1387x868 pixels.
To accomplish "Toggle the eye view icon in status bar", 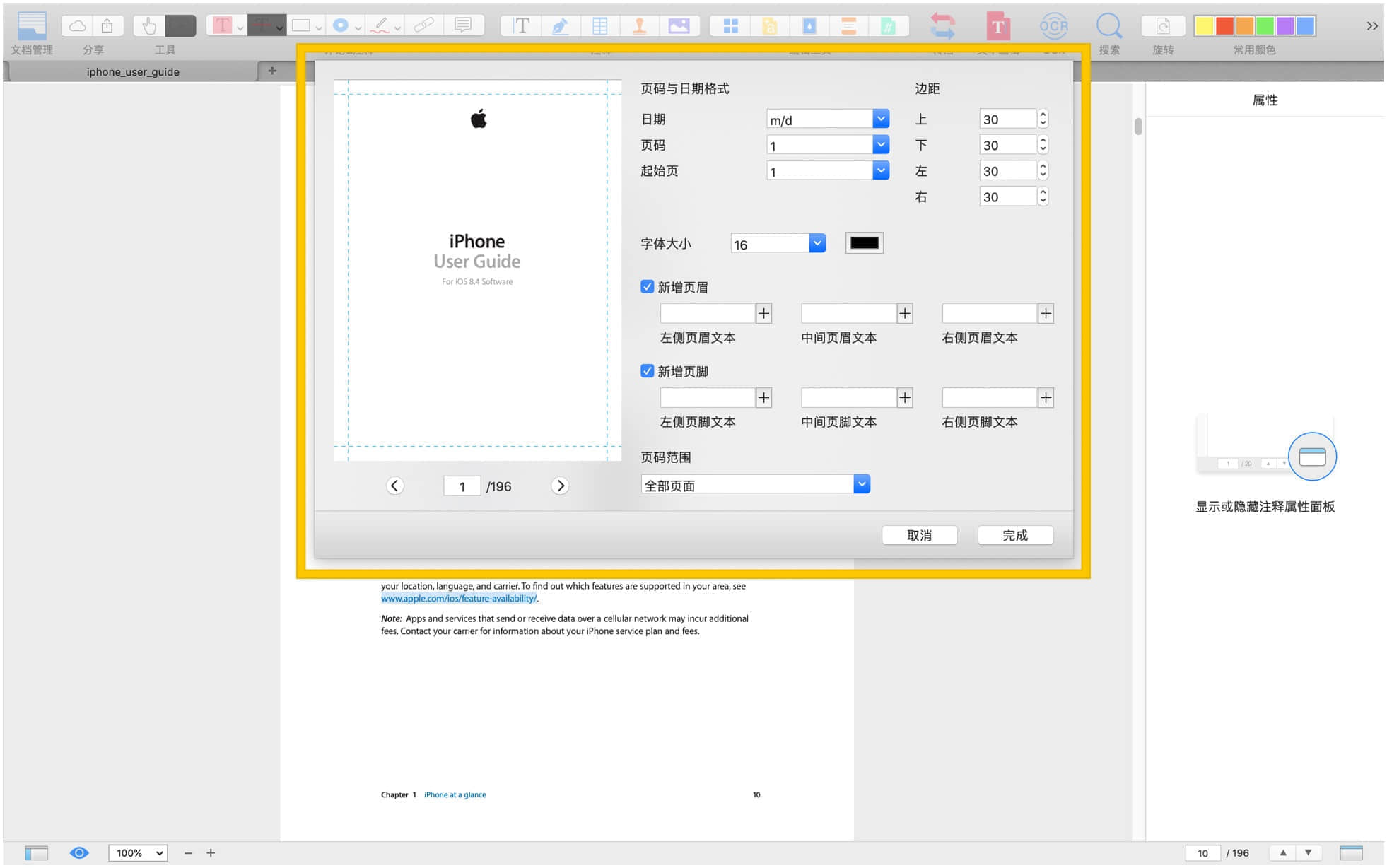I will (x=79, y=852).
